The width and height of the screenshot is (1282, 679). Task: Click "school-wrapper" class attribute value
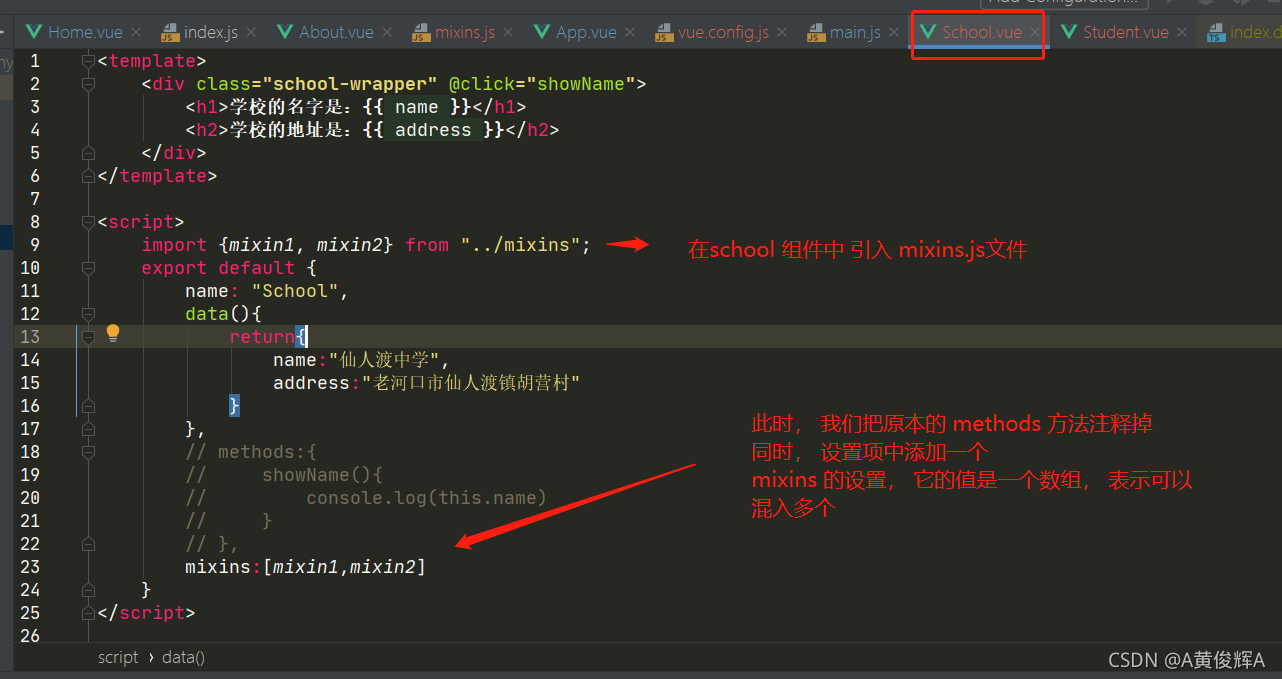(350, 84)
